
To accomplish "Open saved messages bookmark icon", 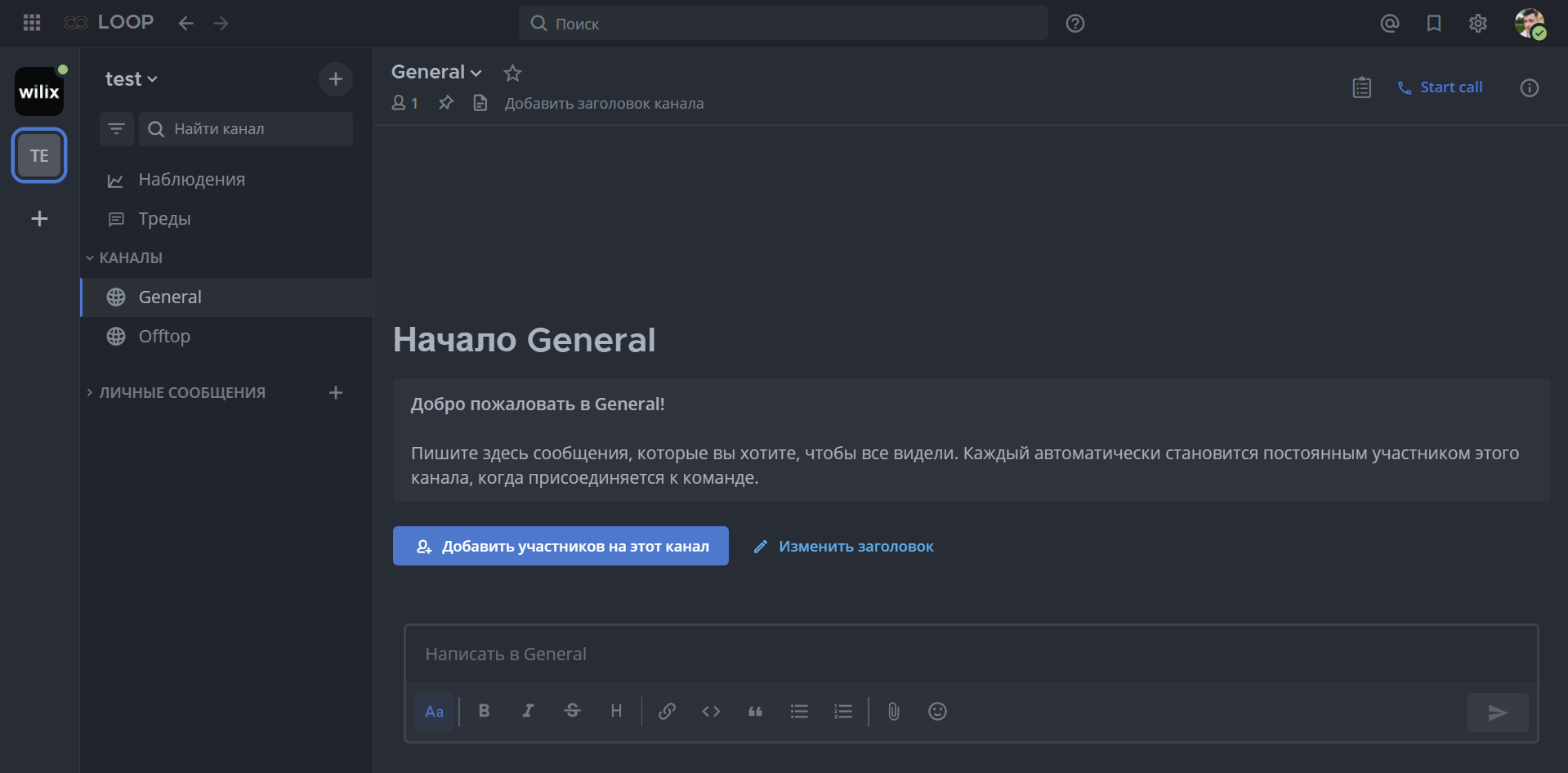I will (x=1433, y=23).
